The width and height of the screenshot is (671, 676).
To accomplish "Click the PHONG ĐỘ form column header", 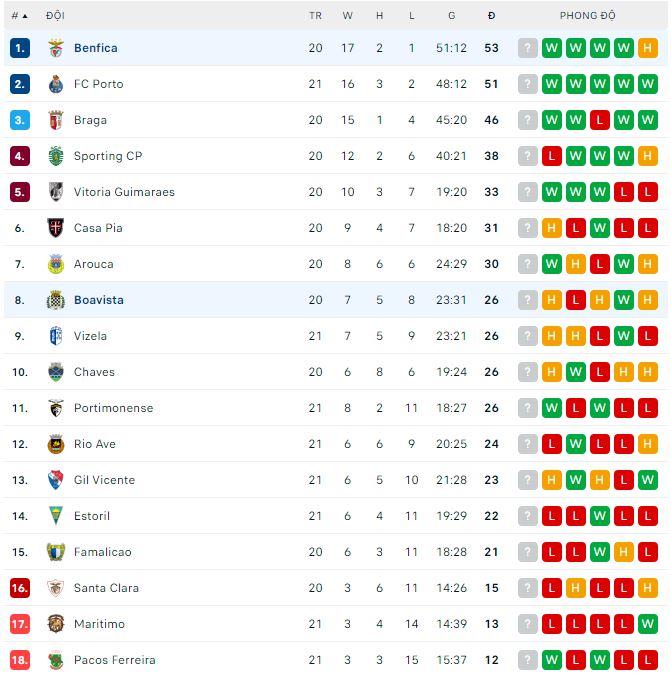I will coord(588,15).
